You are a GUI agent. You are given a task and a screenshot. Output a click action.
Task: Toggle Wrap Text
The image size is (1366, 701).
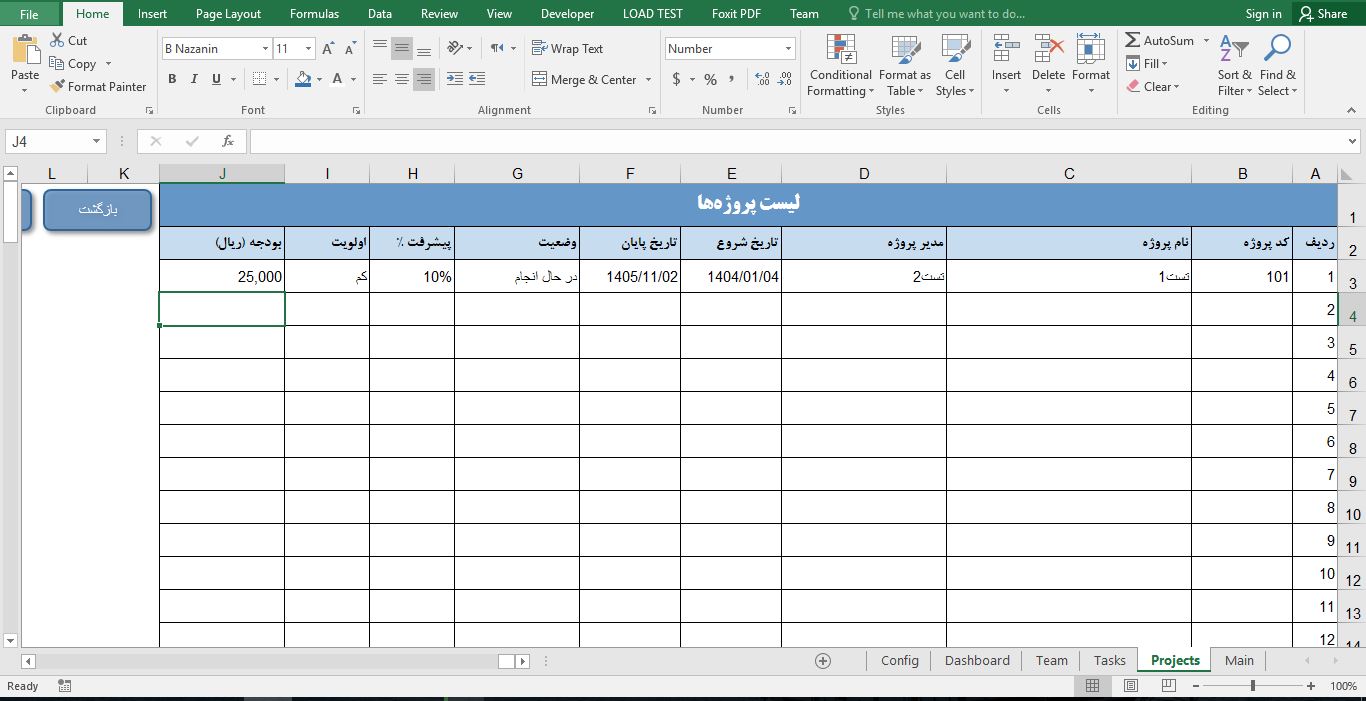point(567,48)
